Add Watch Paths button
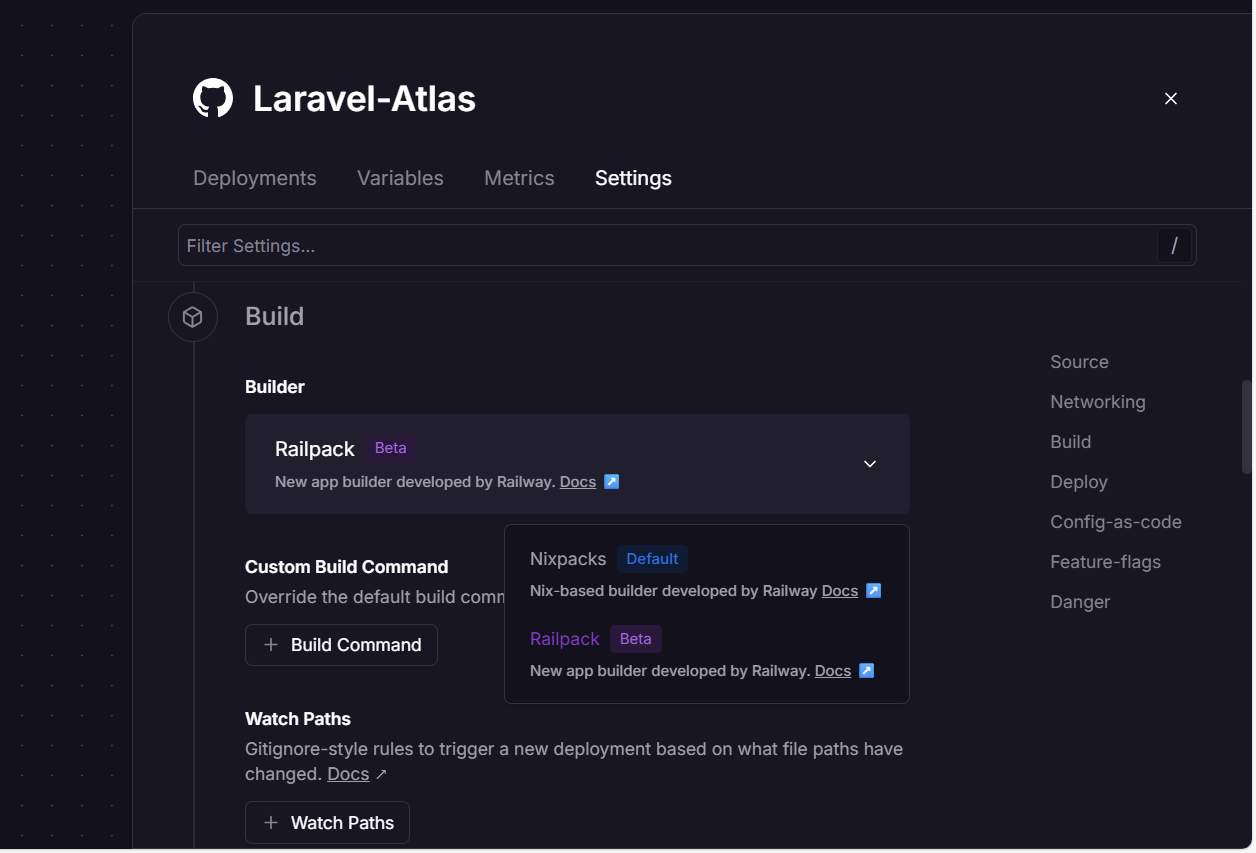 click(327, 823)
